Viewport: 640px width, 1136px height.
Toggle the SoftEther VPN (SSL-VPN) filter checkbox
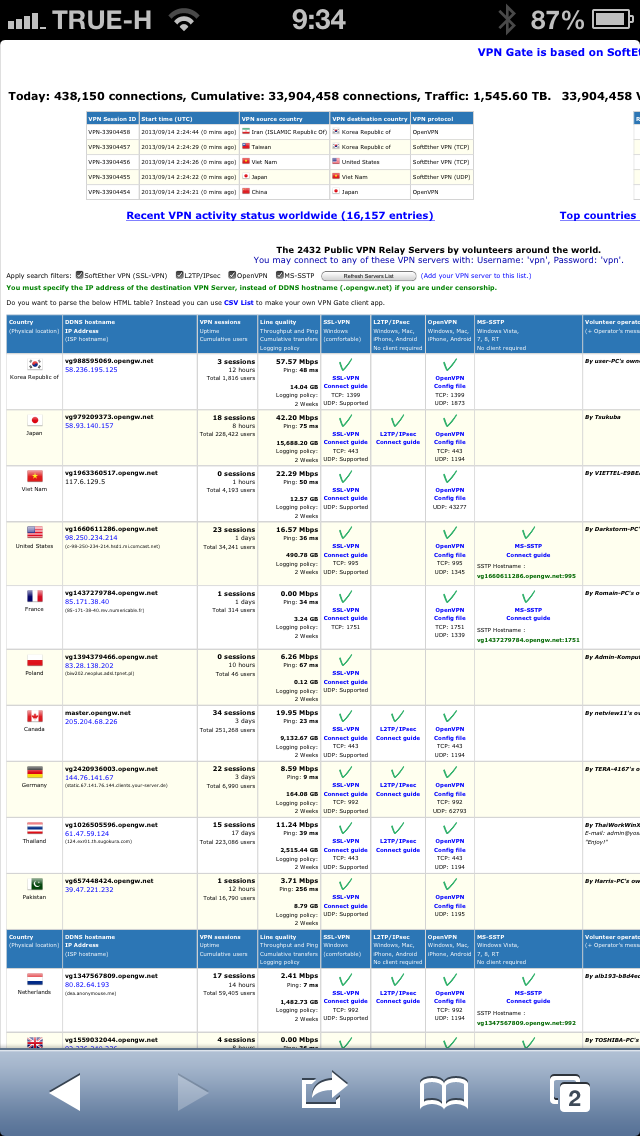tap(80, 275)
